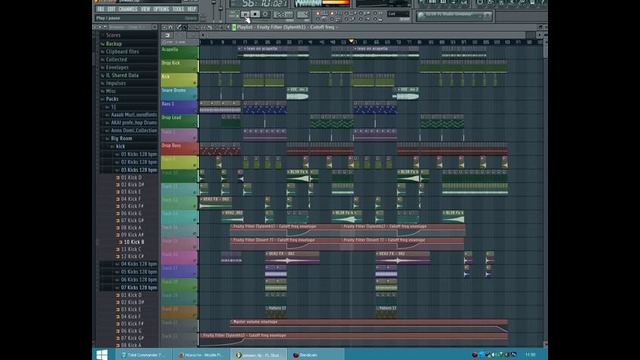The height and width of the screenshot is (360, 640).
Task: Click the Stop transport button
Action: pos(255,14)
